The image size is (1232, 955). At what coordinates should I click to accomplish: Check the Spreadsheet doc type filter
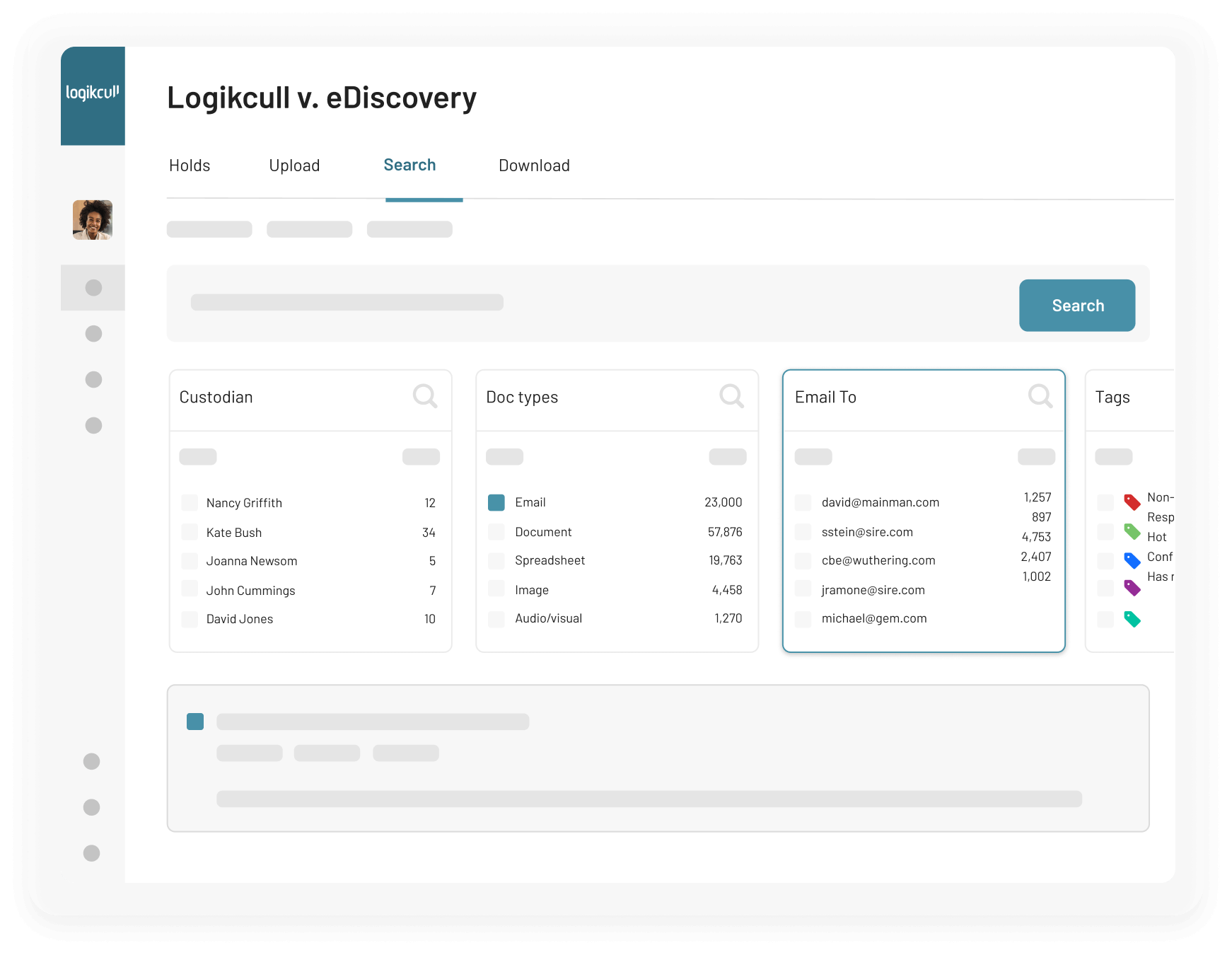(496, 560)
